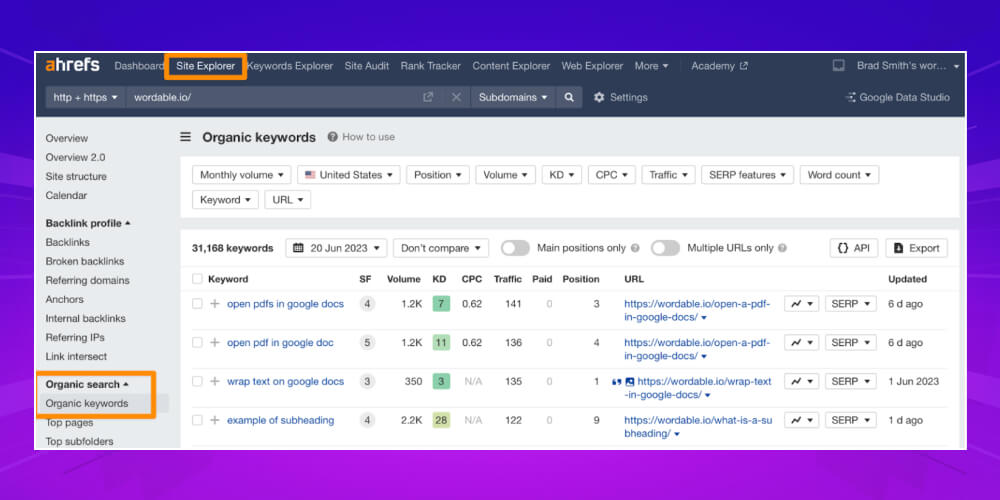The image size is (1000, 500).
Task: Open Traffic filter dropdown
Action: click(668, 175)
